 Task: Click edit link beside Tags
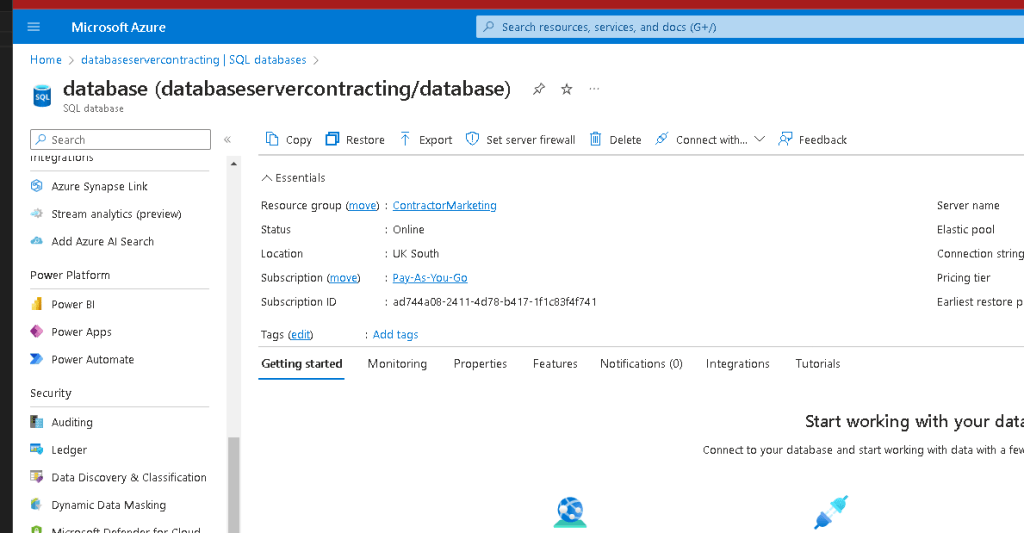(300, 334)
